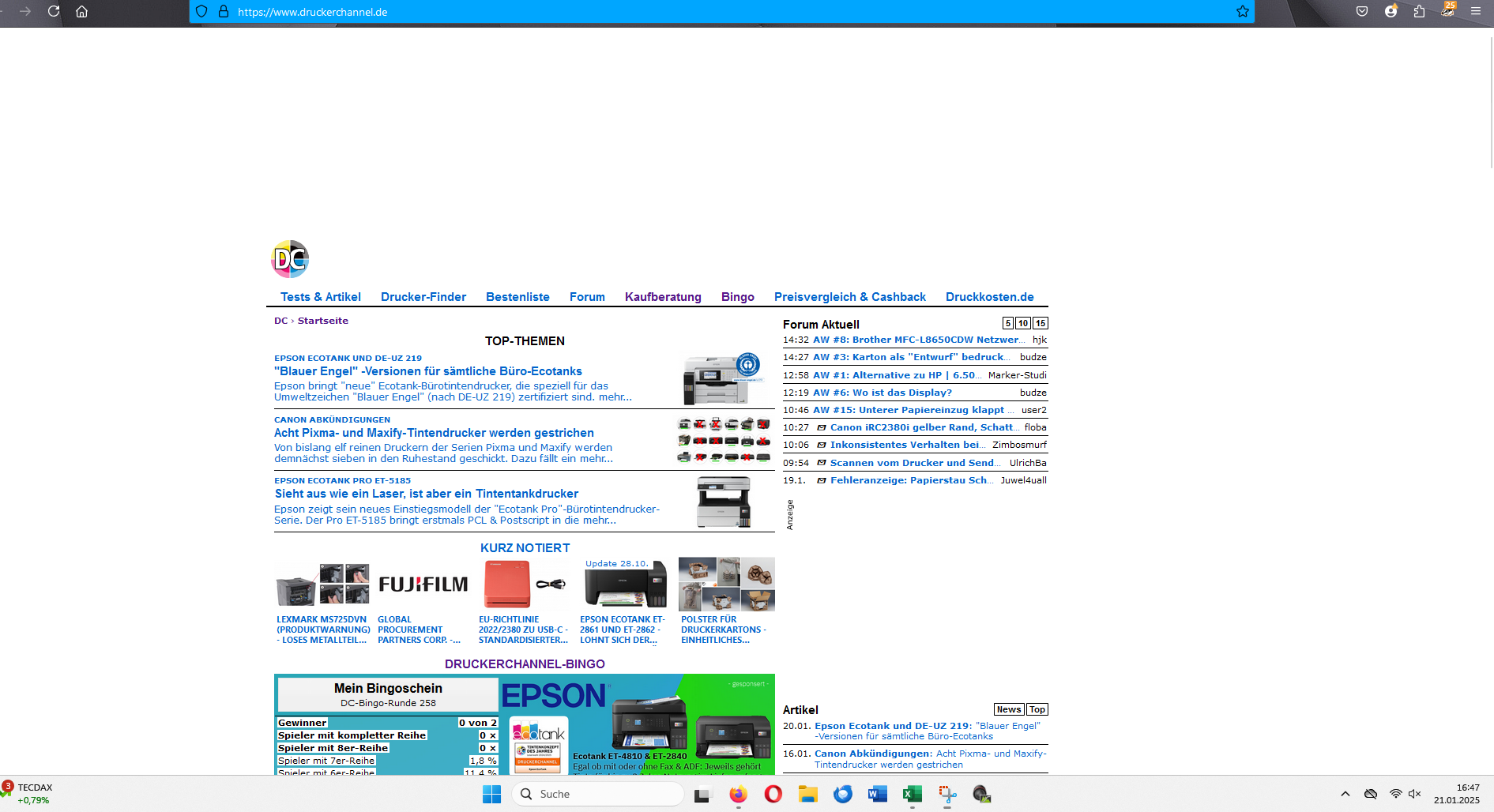Show 5 entries in Forum Aktuell
This screenshot has height=812, width=1494.
[x=1008, y=323]
